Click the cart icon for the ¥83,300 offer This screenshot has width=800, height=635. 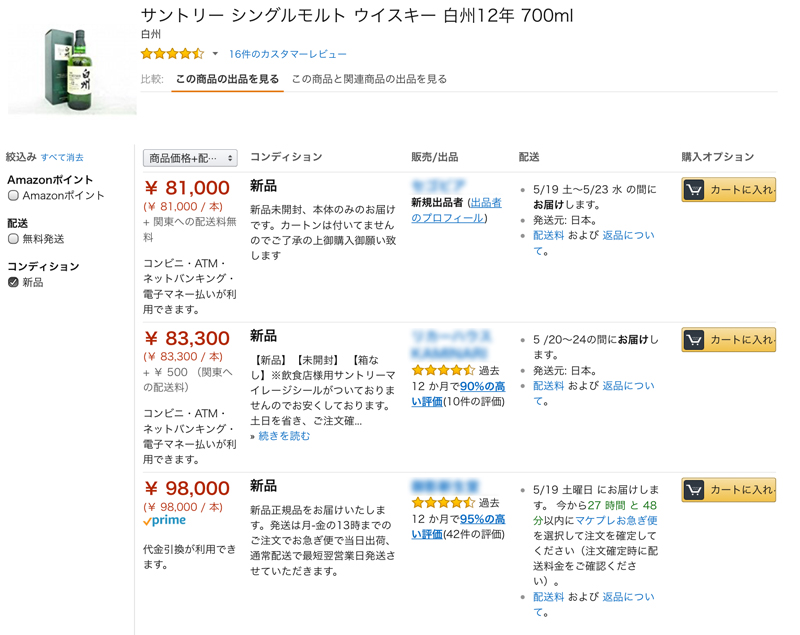pos(694,340)
